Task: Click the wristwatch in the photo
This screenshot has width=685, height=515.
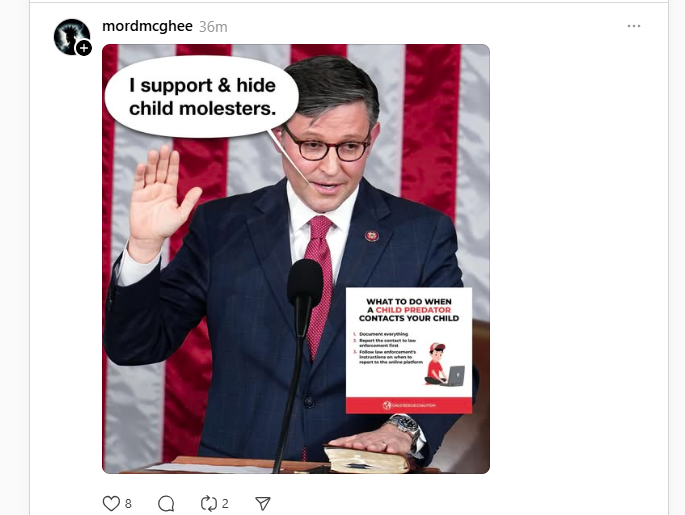Action: [x=406, y=429]
